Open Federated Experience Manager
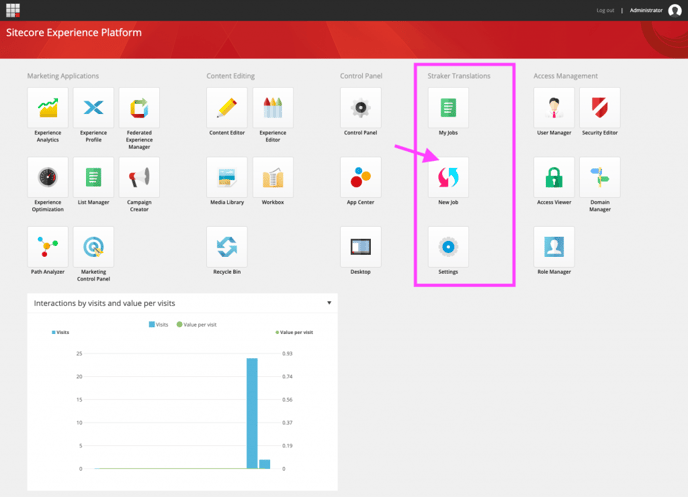This screenshot has height=497, width=688. (x=139, y=107)
